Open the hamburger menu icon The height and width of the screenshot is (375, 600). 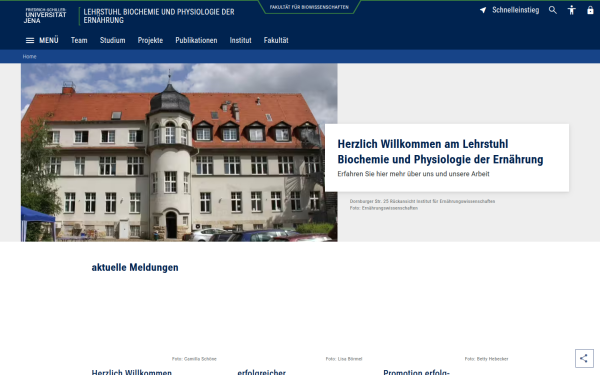coord(30,41)
